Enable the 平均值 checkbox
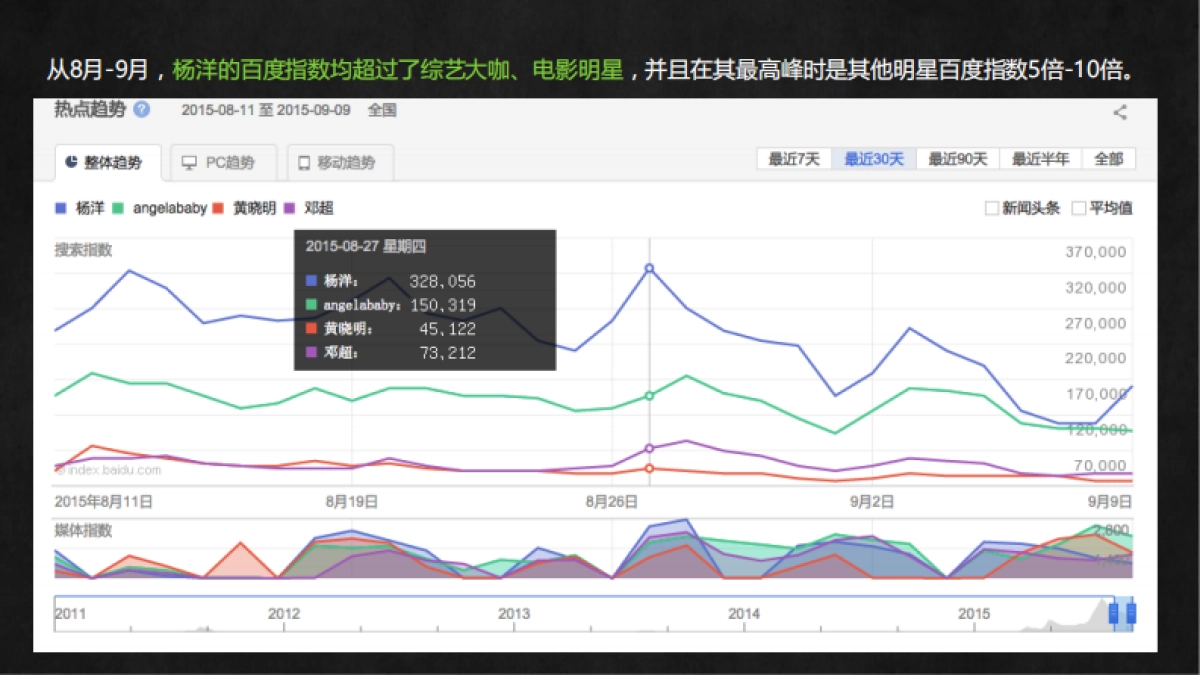1200x675 pixels. [1078, 207]
